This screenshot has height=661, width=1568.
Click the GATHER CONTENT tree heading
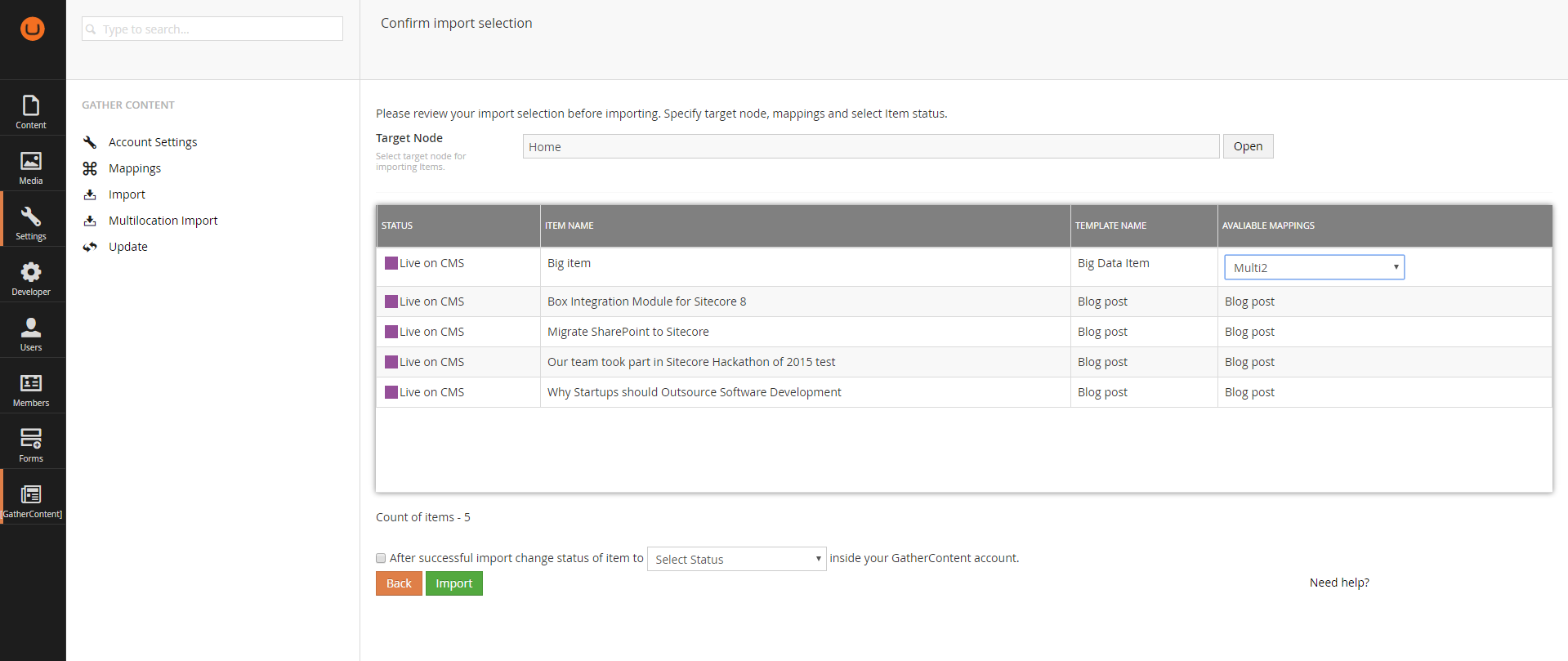tap(128, 105)
